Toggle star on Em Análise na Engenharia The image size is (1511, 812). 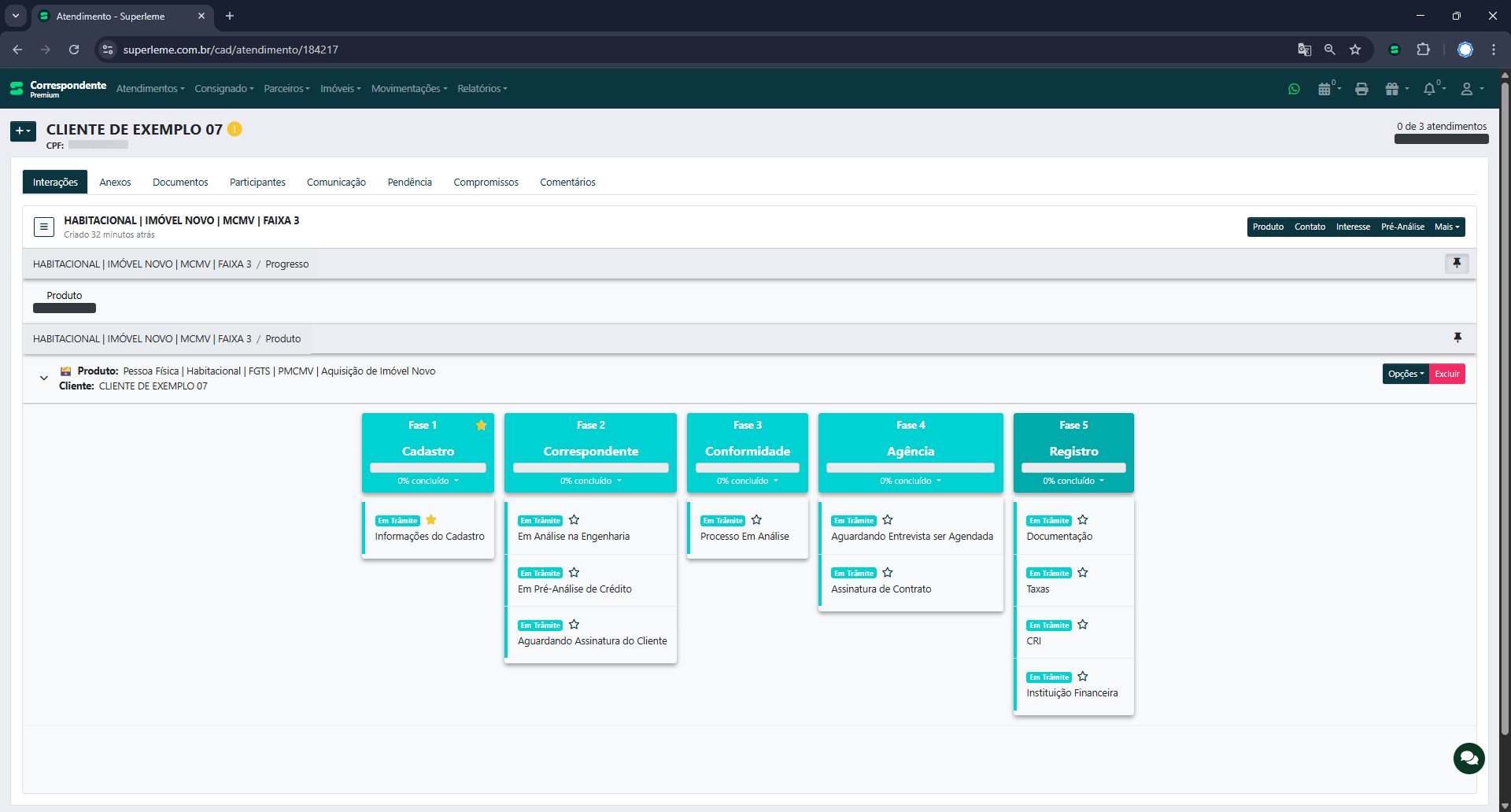(x=574, y=520)
